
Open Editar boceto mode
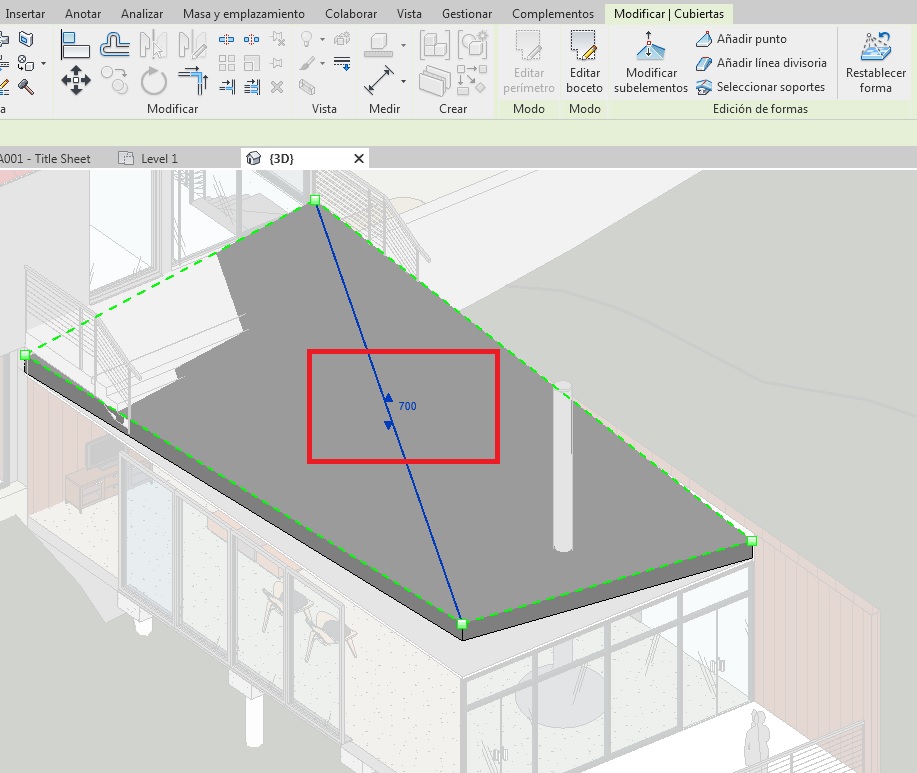tap(584, 62)
